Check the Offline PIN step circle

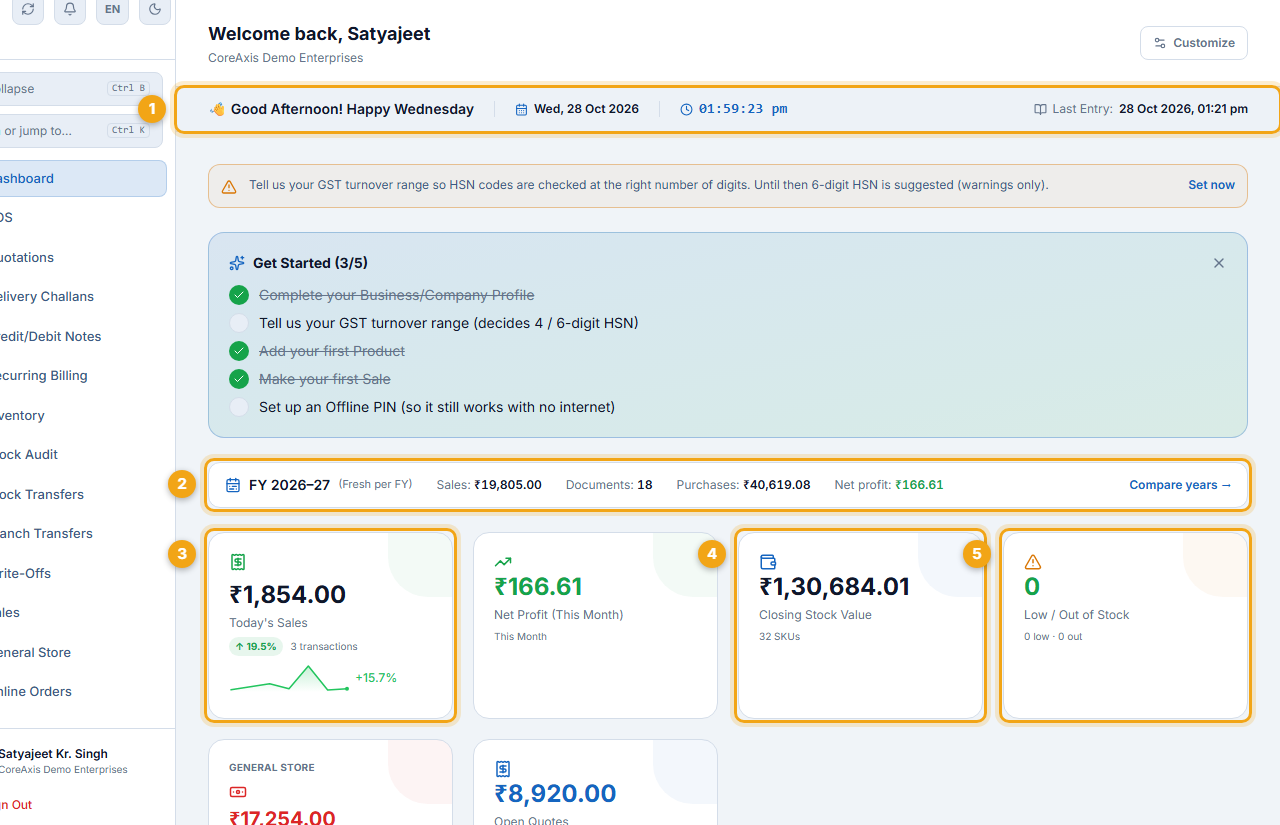[x=239, y=407]
